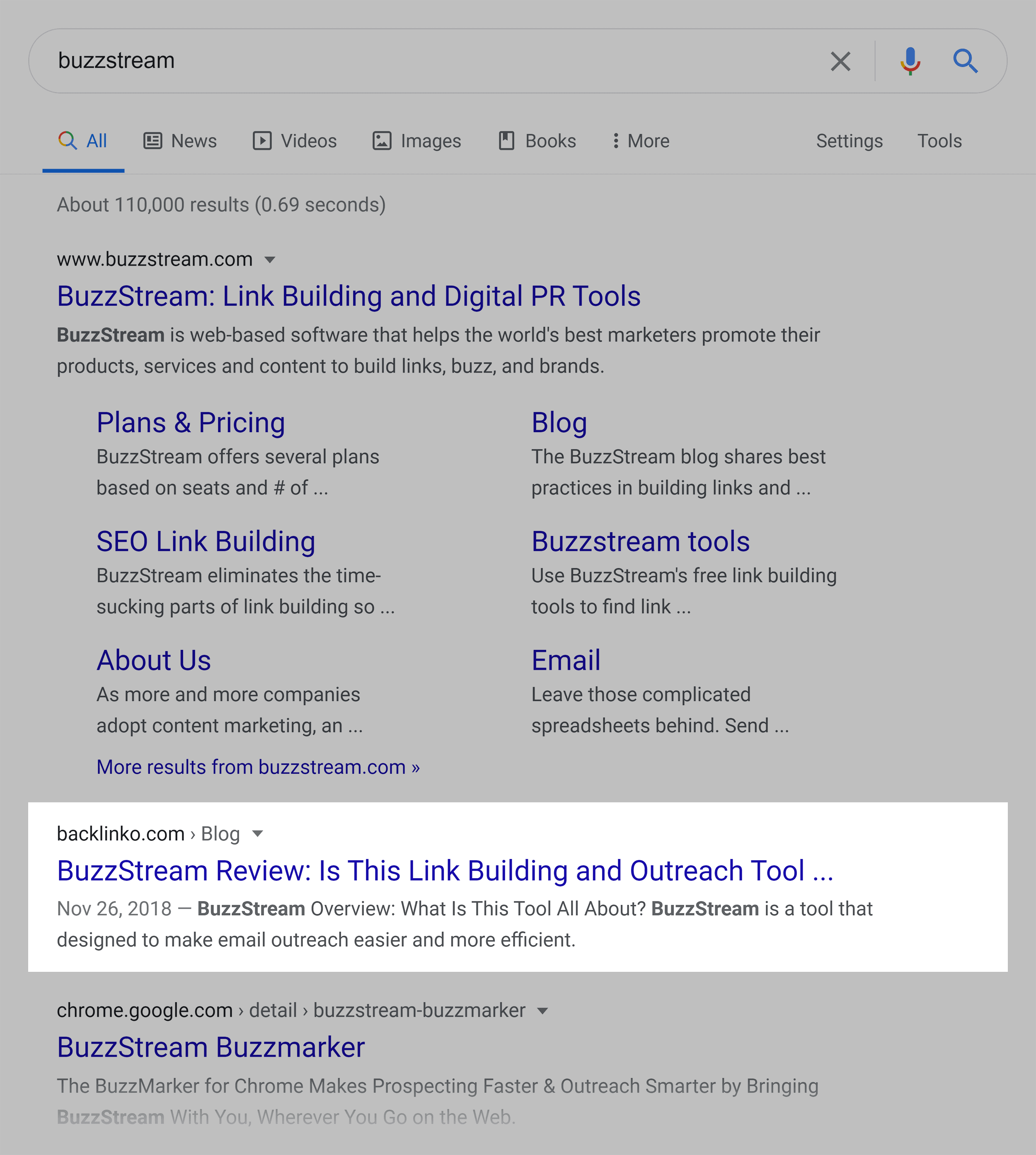Viewport: 1036px width, 1155px height.
Task: Open search Settings
Action: [x=849, y=140]
